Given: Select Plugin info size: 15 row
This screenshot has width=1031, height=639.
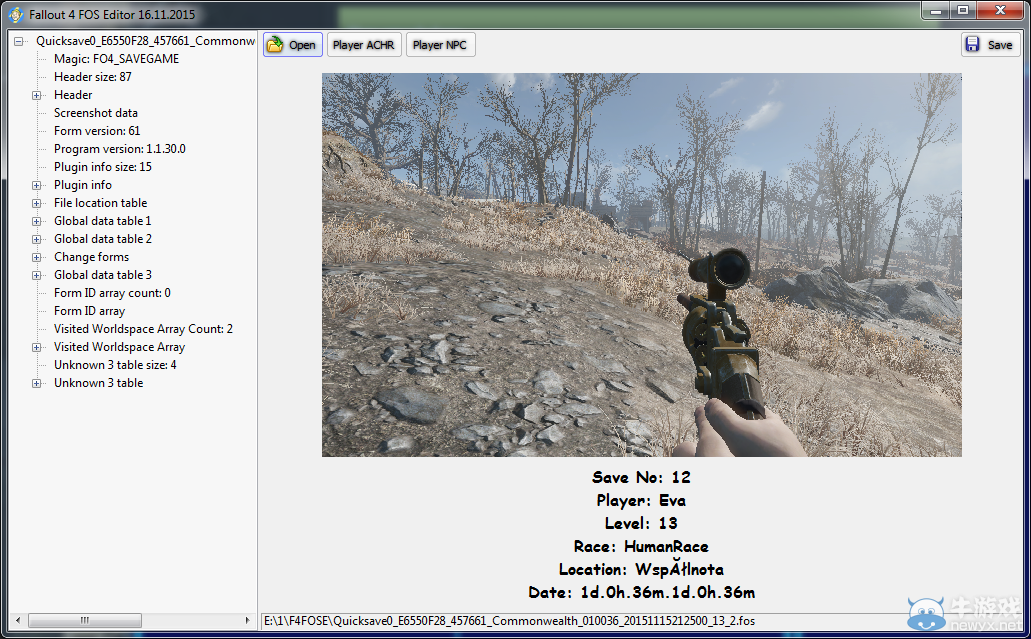Looking at the screenshot, I should point(103,167).
